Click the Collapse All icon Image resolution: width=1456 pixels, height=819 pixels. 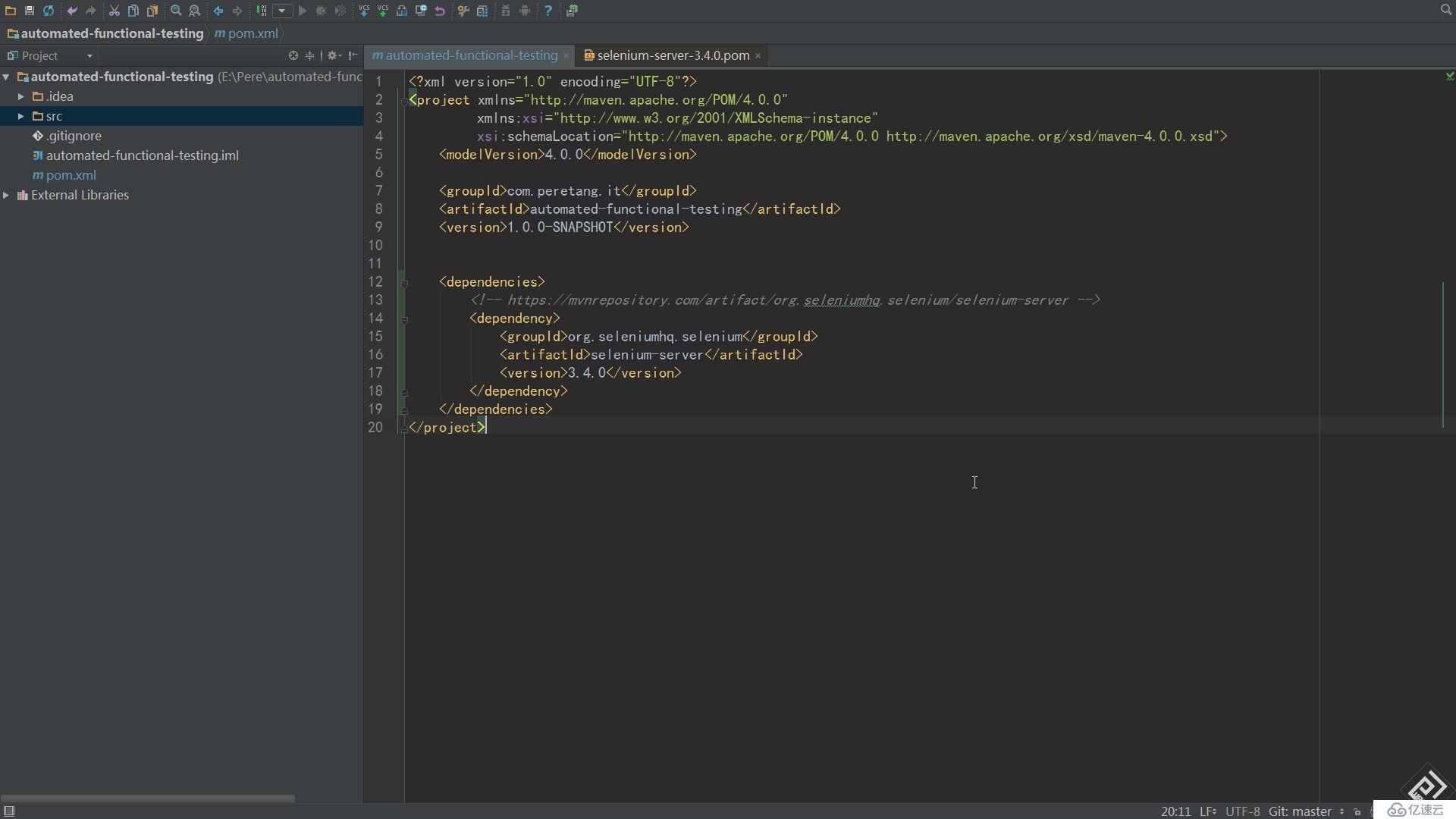click(309, 55)
